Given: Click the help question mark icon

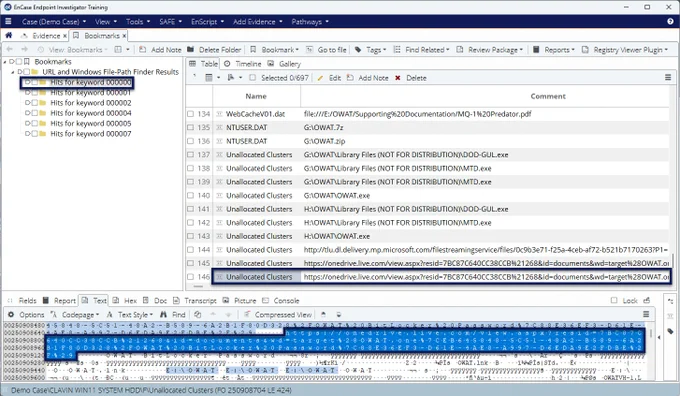Looking at the screenshot, I should [670, 21].
